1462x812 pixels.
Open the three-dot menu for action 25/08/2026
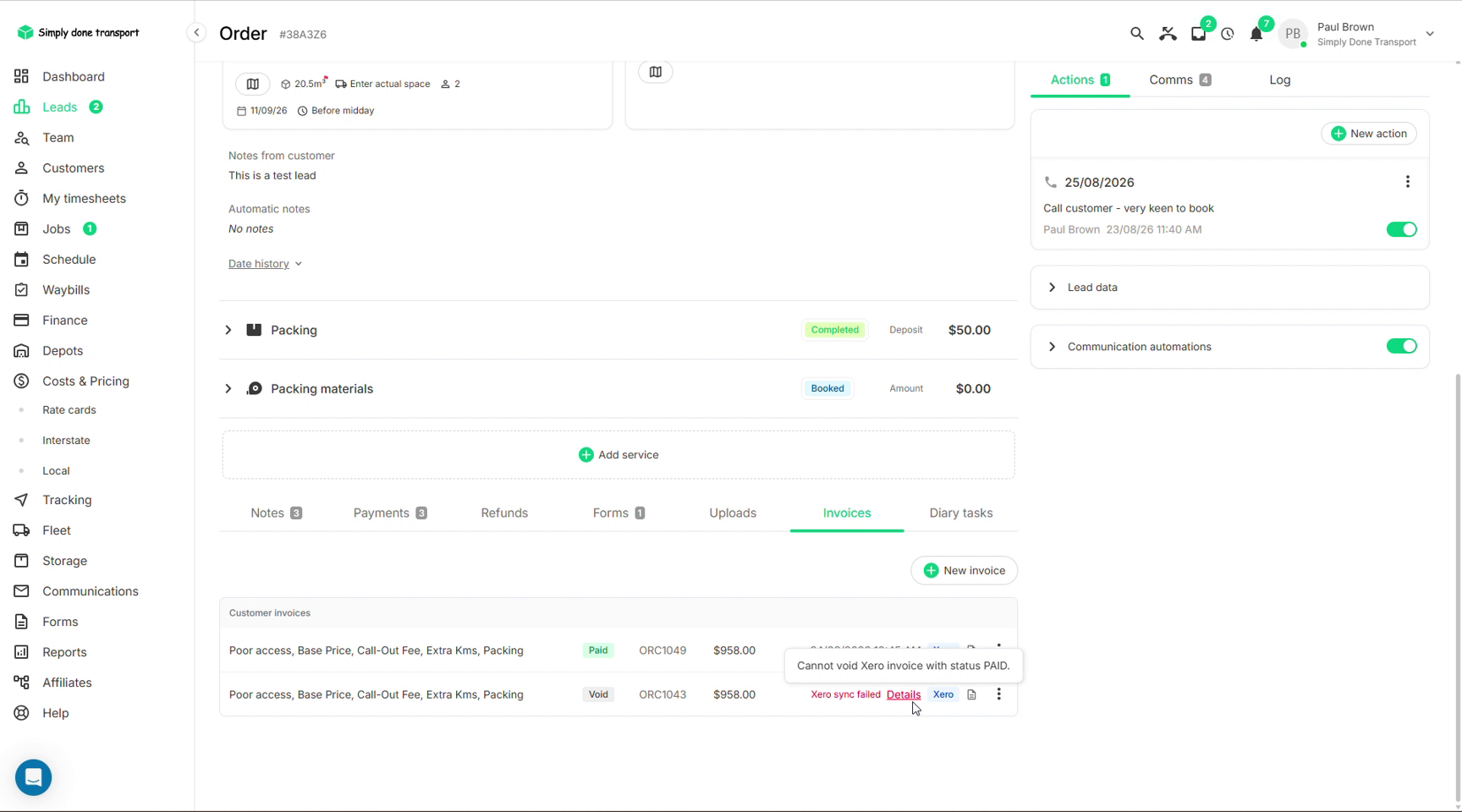click(x=1408, y=182)
